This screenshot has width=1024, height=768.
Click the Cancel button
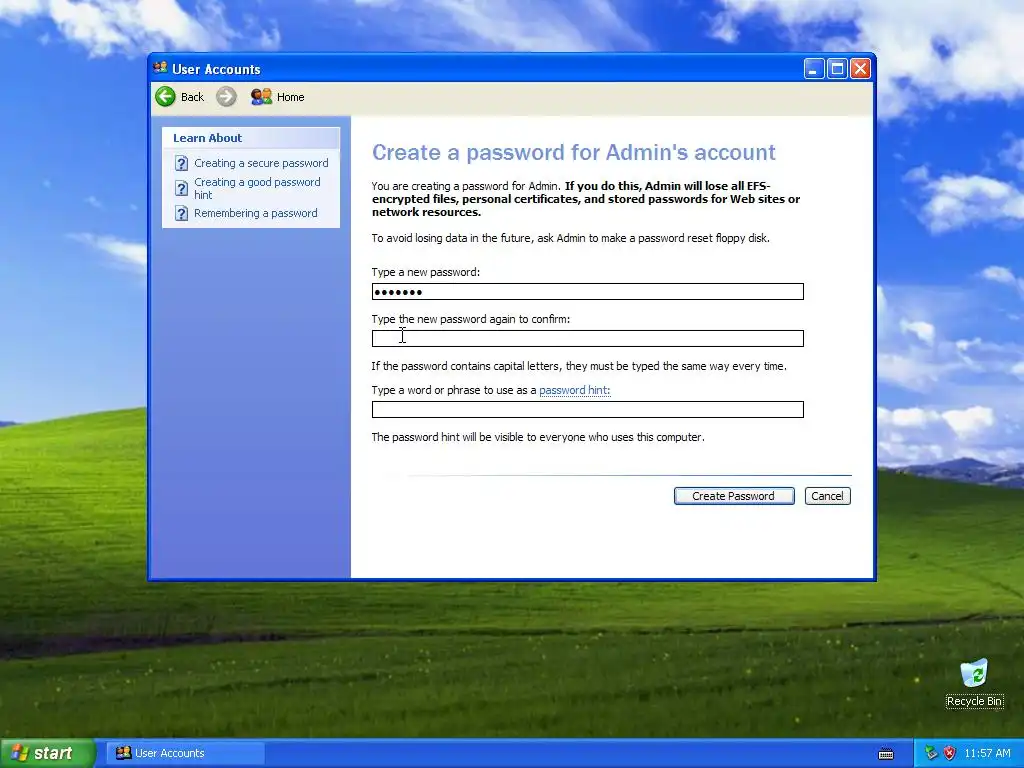pyautogui.click(x=827, y=496)
